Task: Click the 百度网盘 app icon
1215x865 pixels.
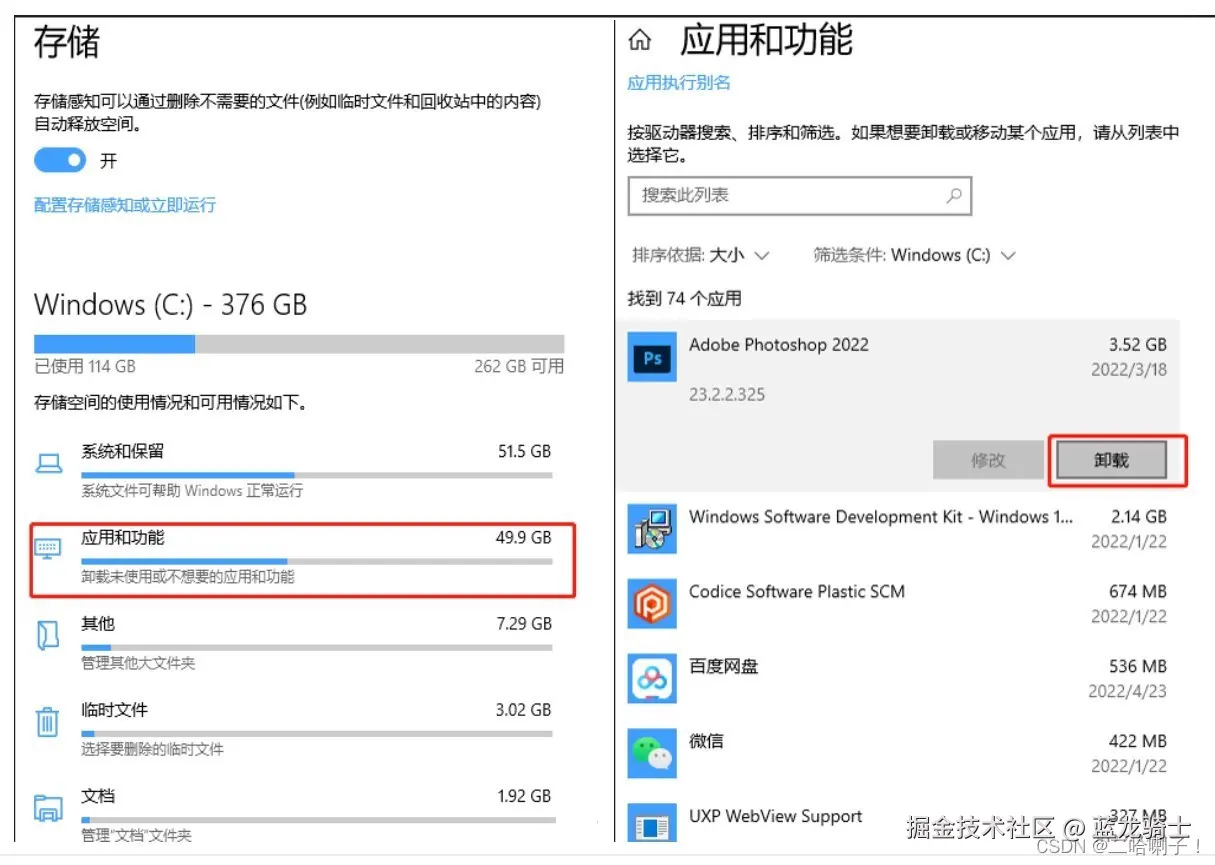Action: (652, 679)
